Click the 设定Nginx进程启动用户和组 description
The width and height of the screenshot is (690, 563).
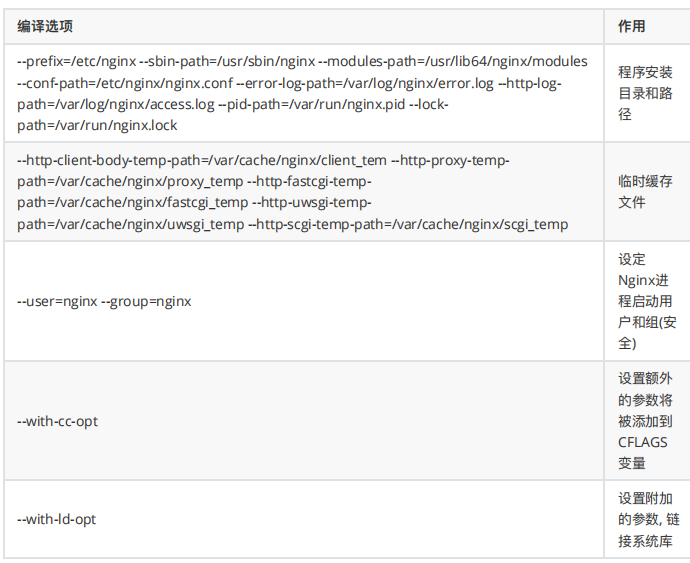coord(645,301)
